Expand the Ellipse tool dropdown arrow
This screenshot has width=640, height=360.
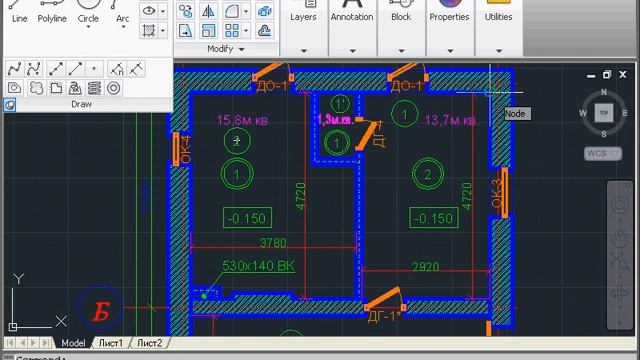tap(162, 11)
